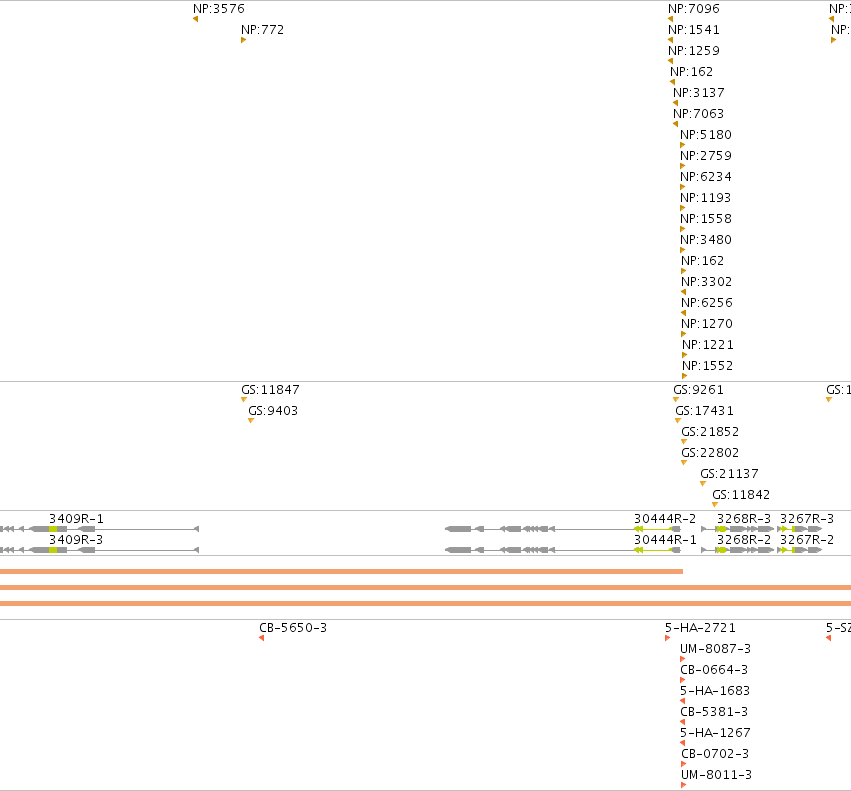The width and height of the screenshot is (851, 791).
Task: Click the NP:6256 feature
Action: [x=707, y=303]
